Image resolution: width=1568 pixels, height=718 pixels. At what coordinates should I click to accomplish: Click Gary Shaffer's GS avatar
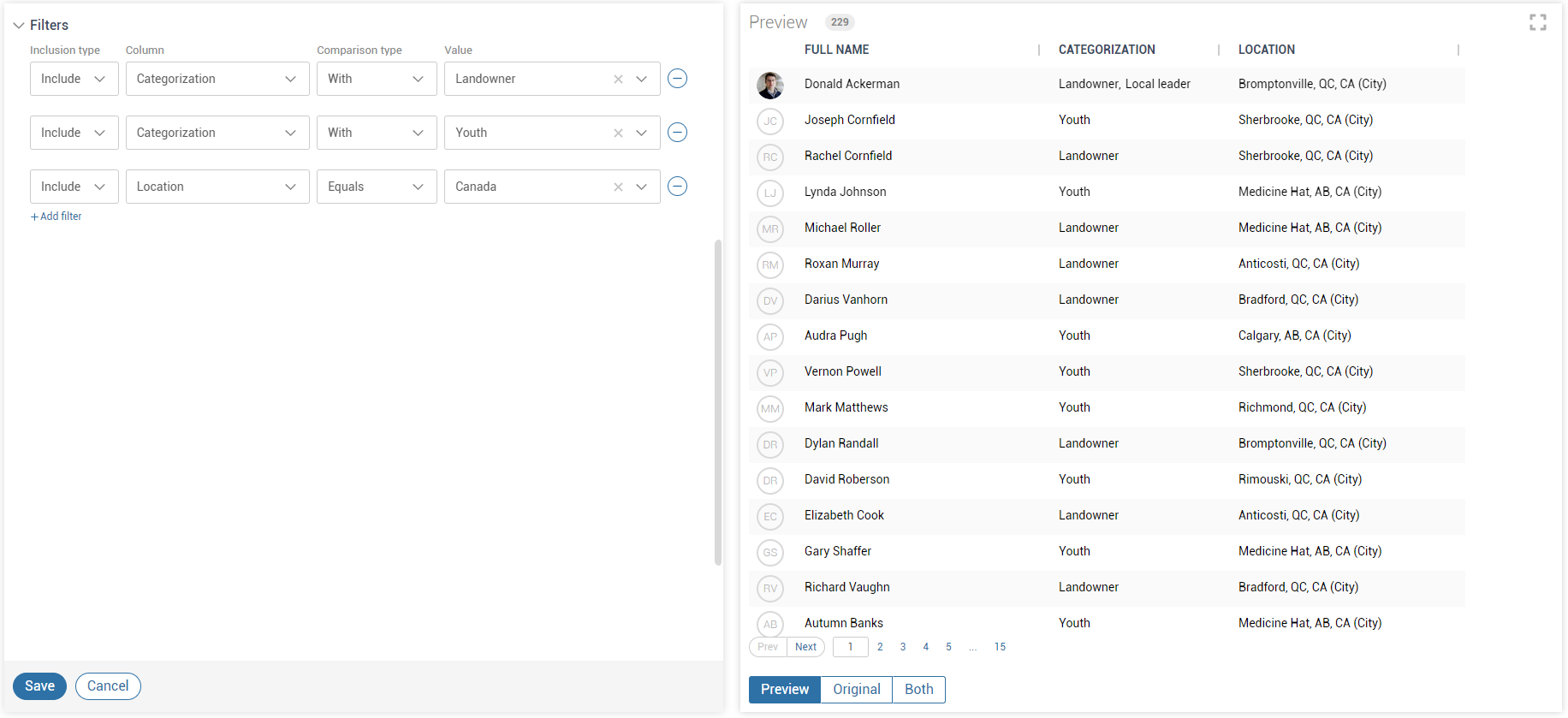coord(770,552)
